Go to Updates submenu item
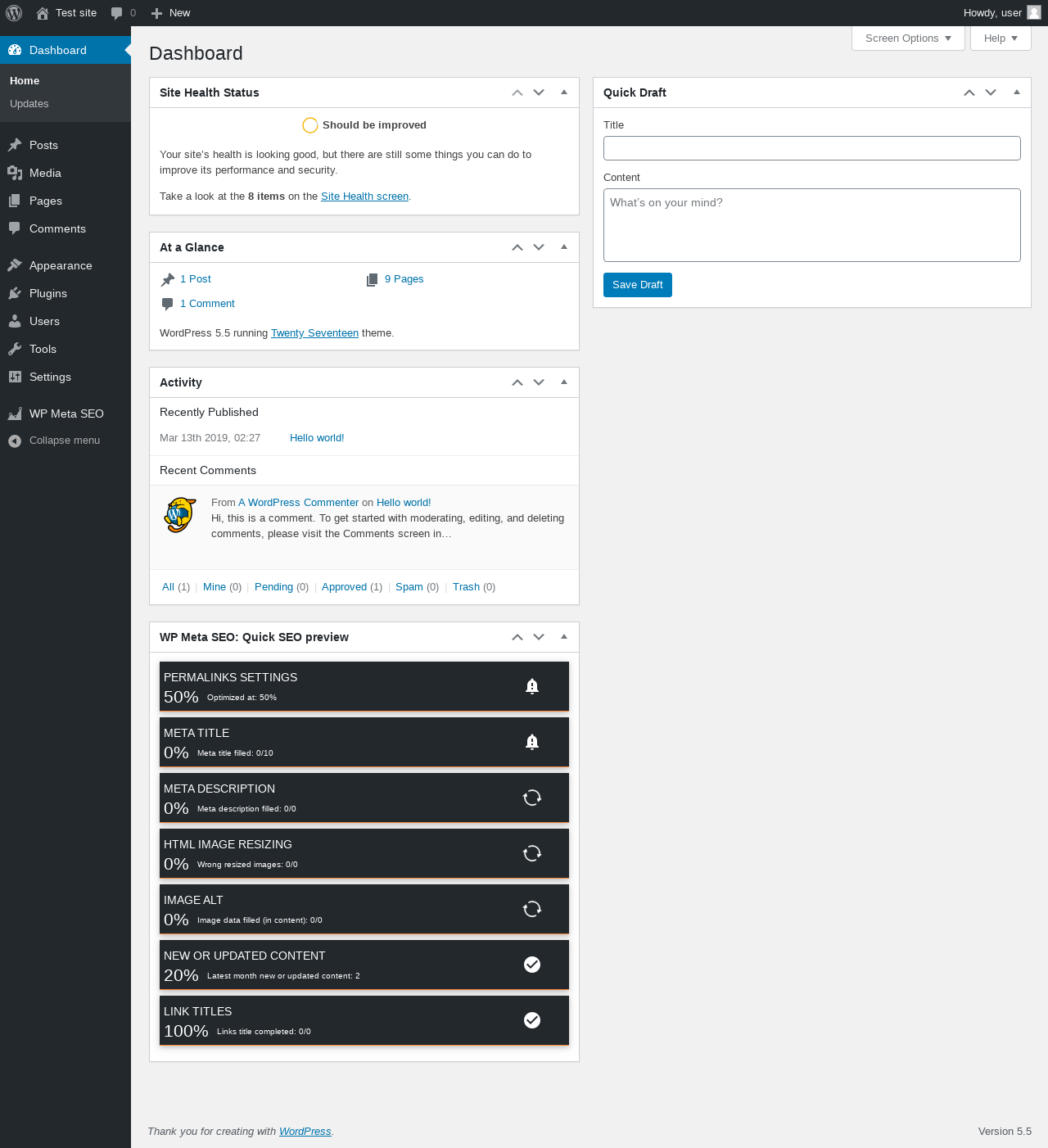 click(29, 104)
